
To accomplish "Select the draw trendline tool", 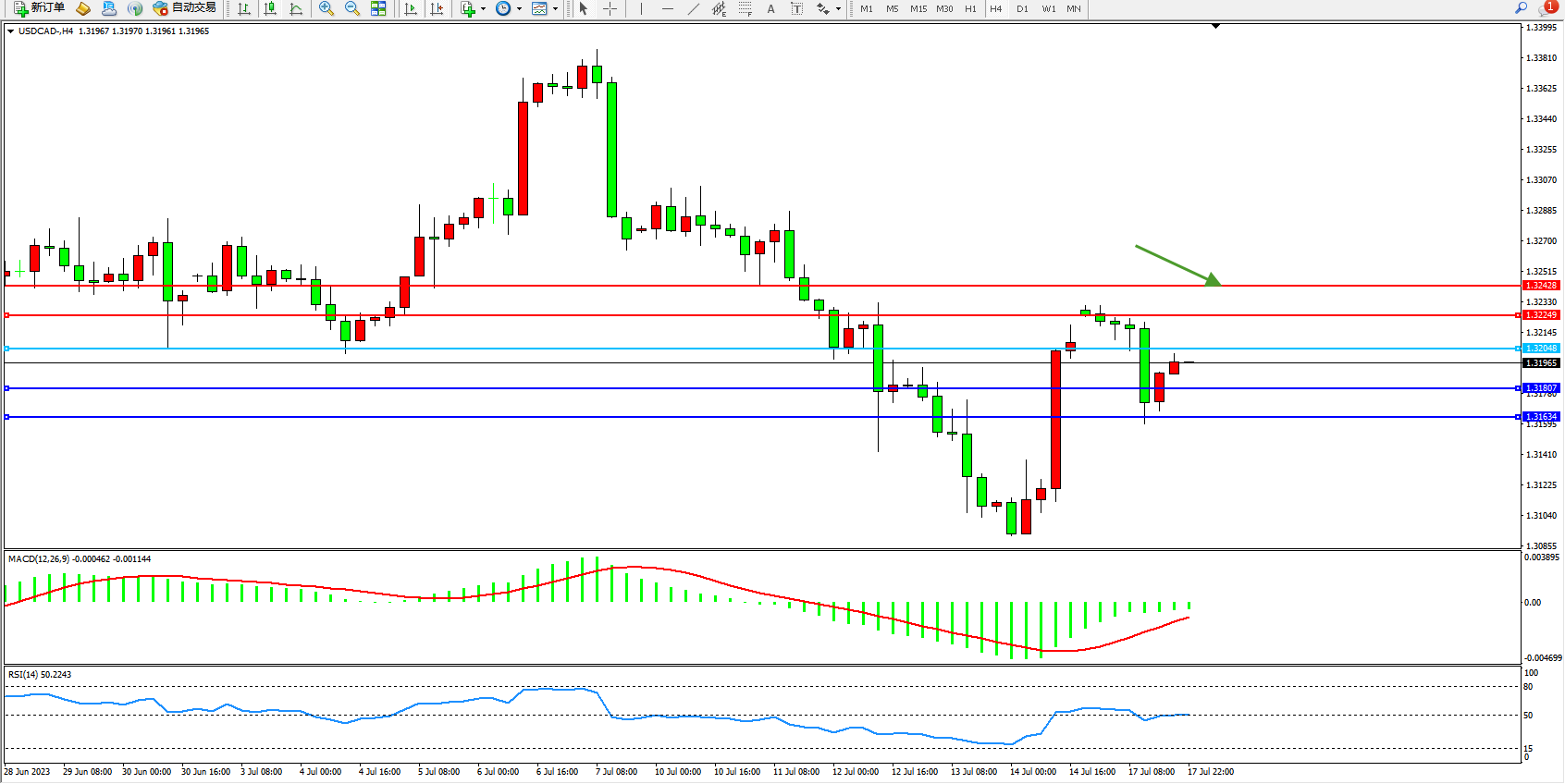I will pyautogui.click(x=694, y=8).
